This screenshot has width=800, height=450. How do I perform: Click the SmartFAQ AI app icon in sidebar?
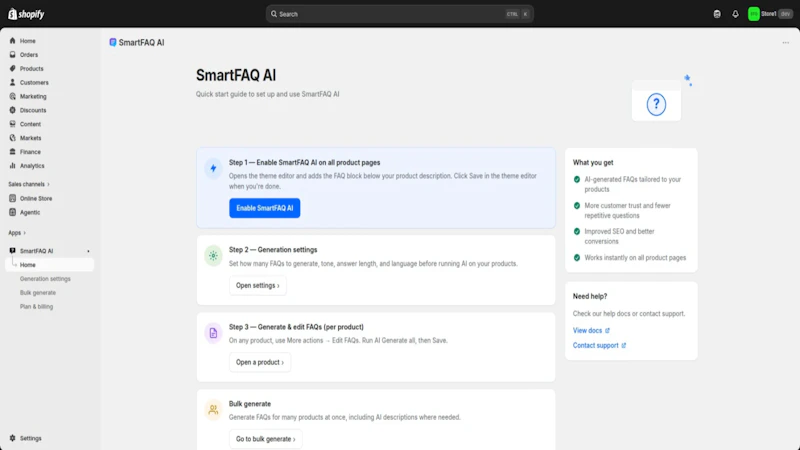12,251
